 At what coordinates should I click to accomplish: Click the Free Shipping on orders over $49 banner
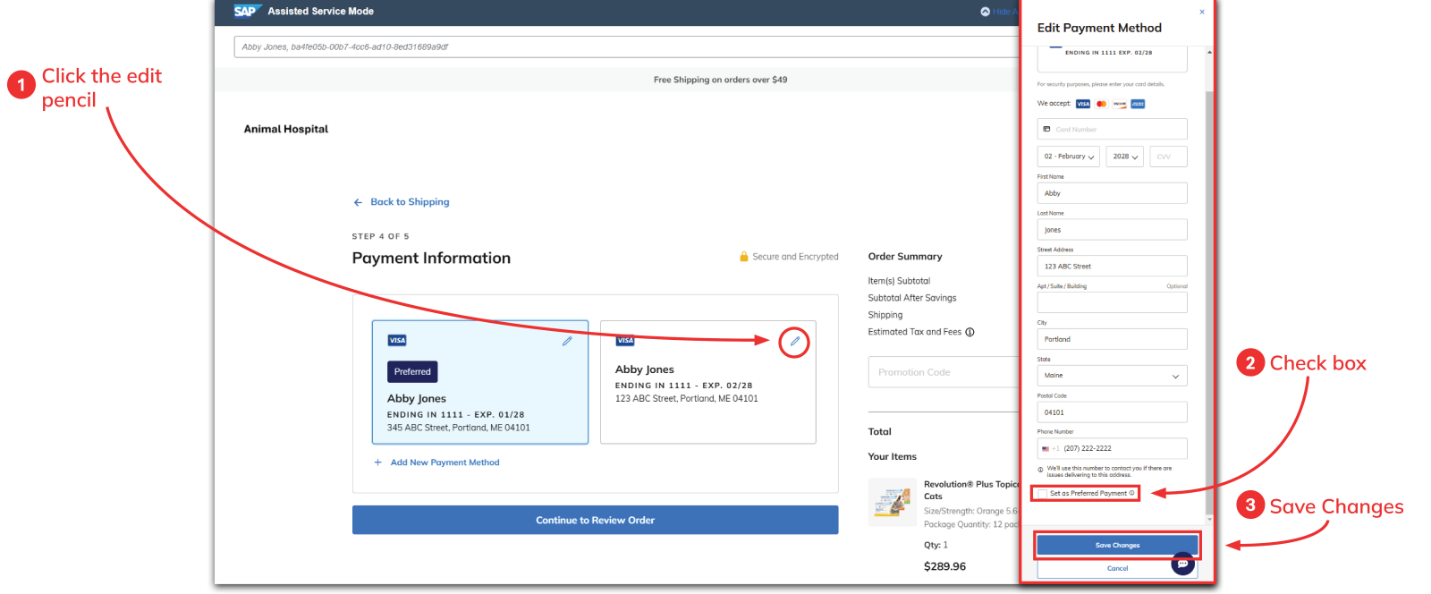point(720,79)
